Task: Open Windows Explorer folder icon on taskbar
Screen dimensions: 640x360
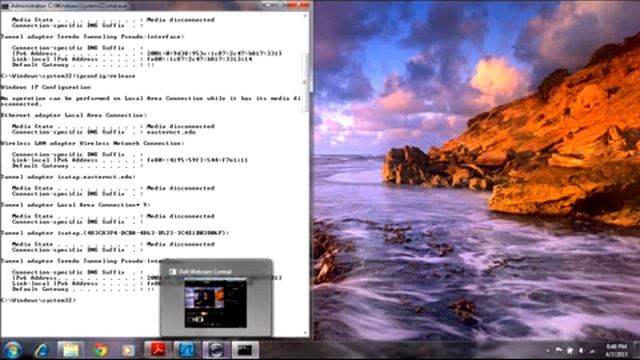Action: 71,350
